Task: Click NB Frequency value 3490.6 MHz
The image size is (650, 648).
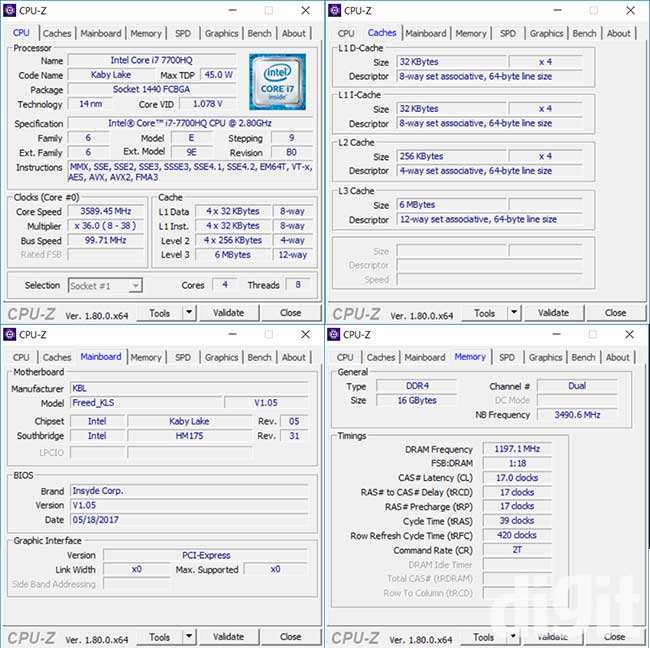Action: point(577,415)
